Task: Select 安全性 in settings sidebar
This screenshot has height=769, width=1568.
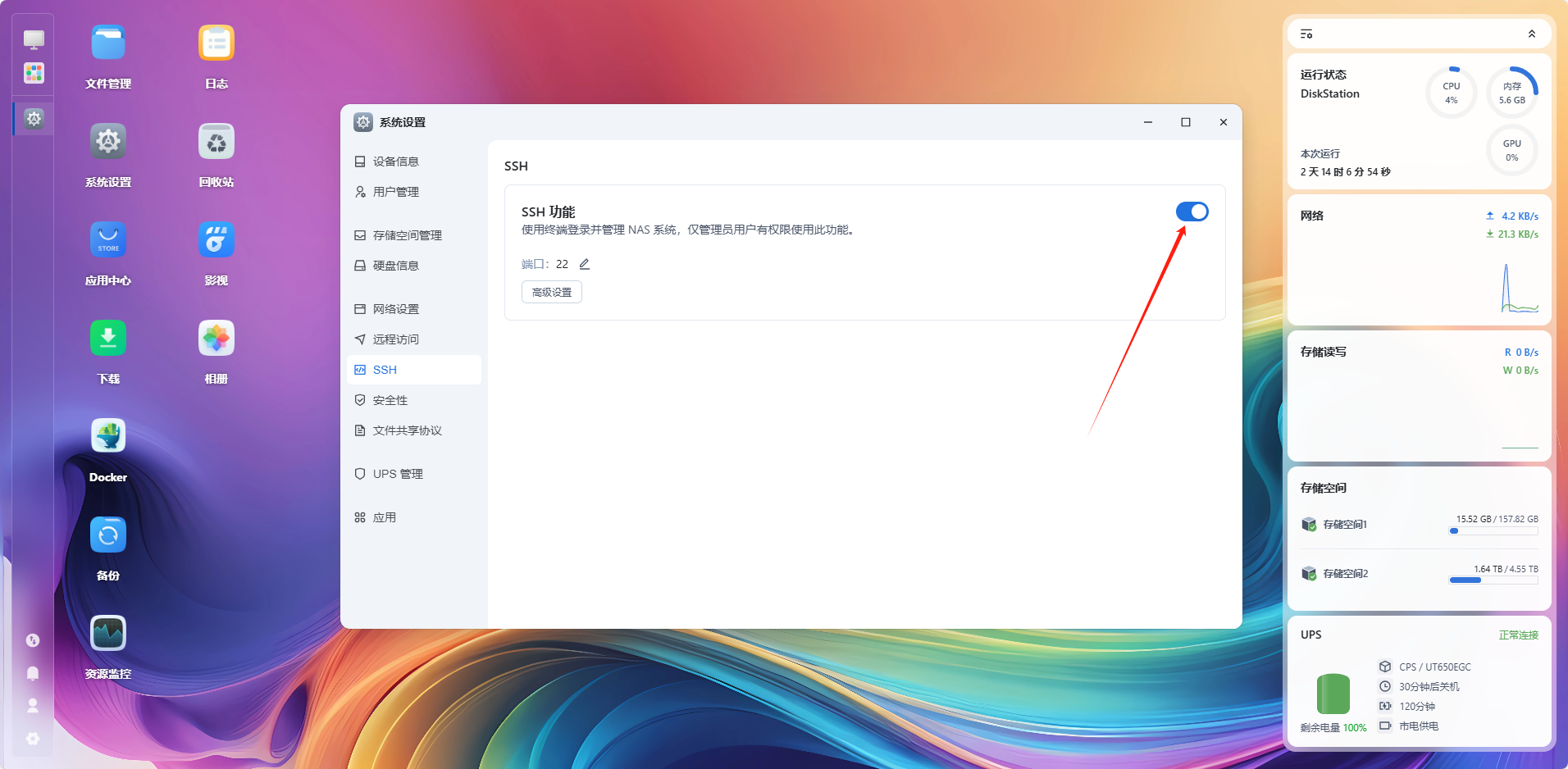Action: [x=390, y=400]
